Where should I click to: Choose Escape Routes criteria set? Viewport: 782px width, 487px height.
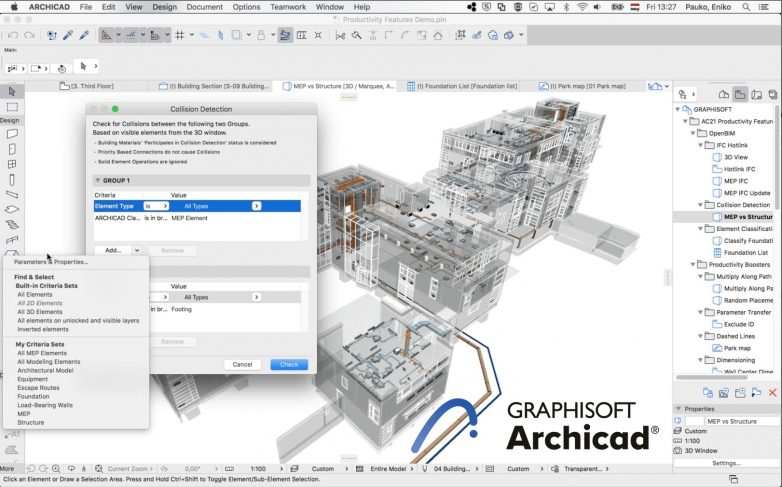point(38,388)
